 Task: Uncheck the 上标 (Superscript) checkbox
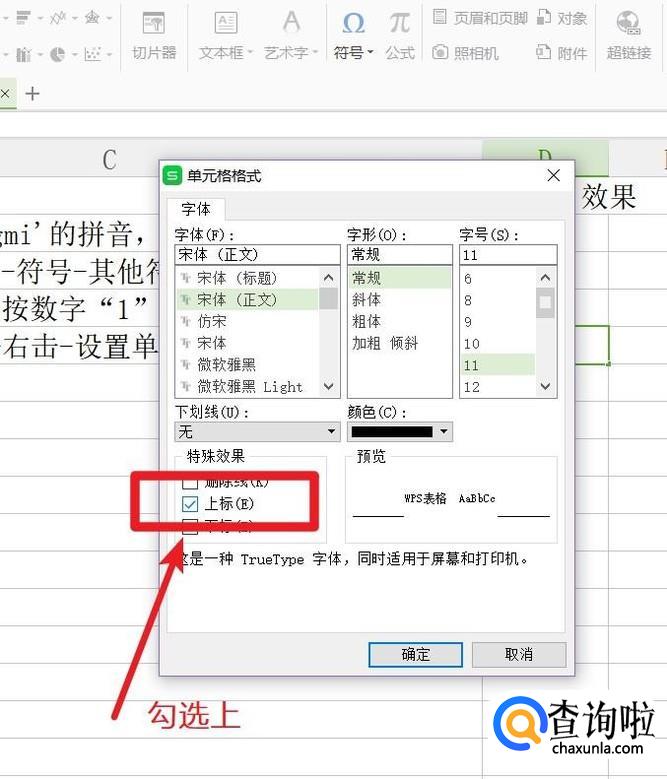(x=190, y=505)
